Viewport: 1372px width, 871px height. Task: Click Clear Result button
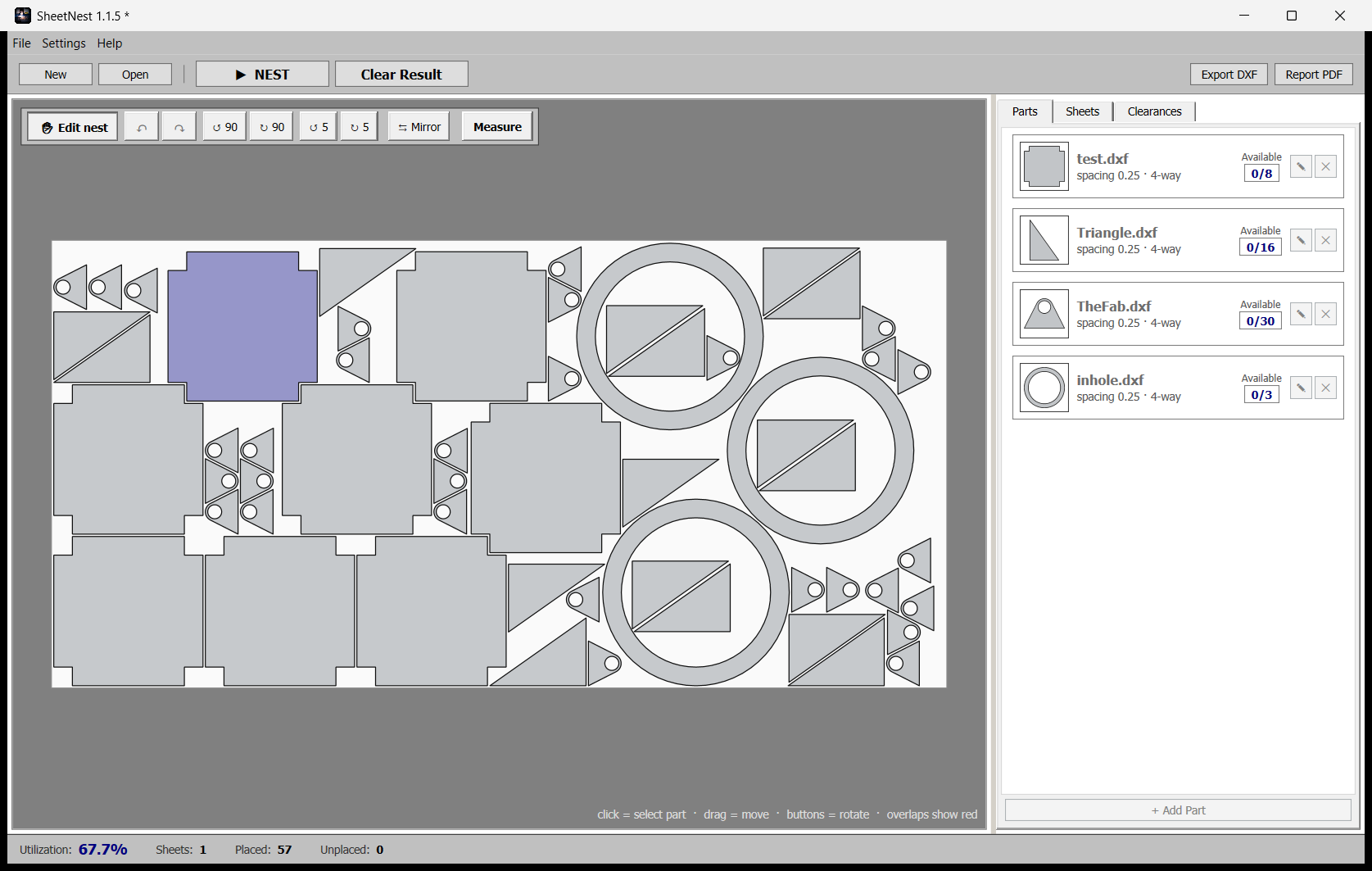coord(401,74)
